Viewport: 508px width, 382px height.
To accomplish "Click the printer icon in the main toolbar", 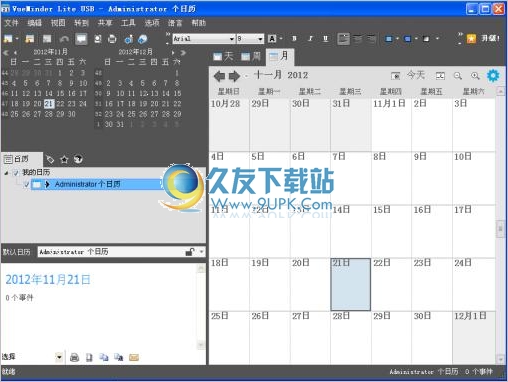I will (112, 39).
